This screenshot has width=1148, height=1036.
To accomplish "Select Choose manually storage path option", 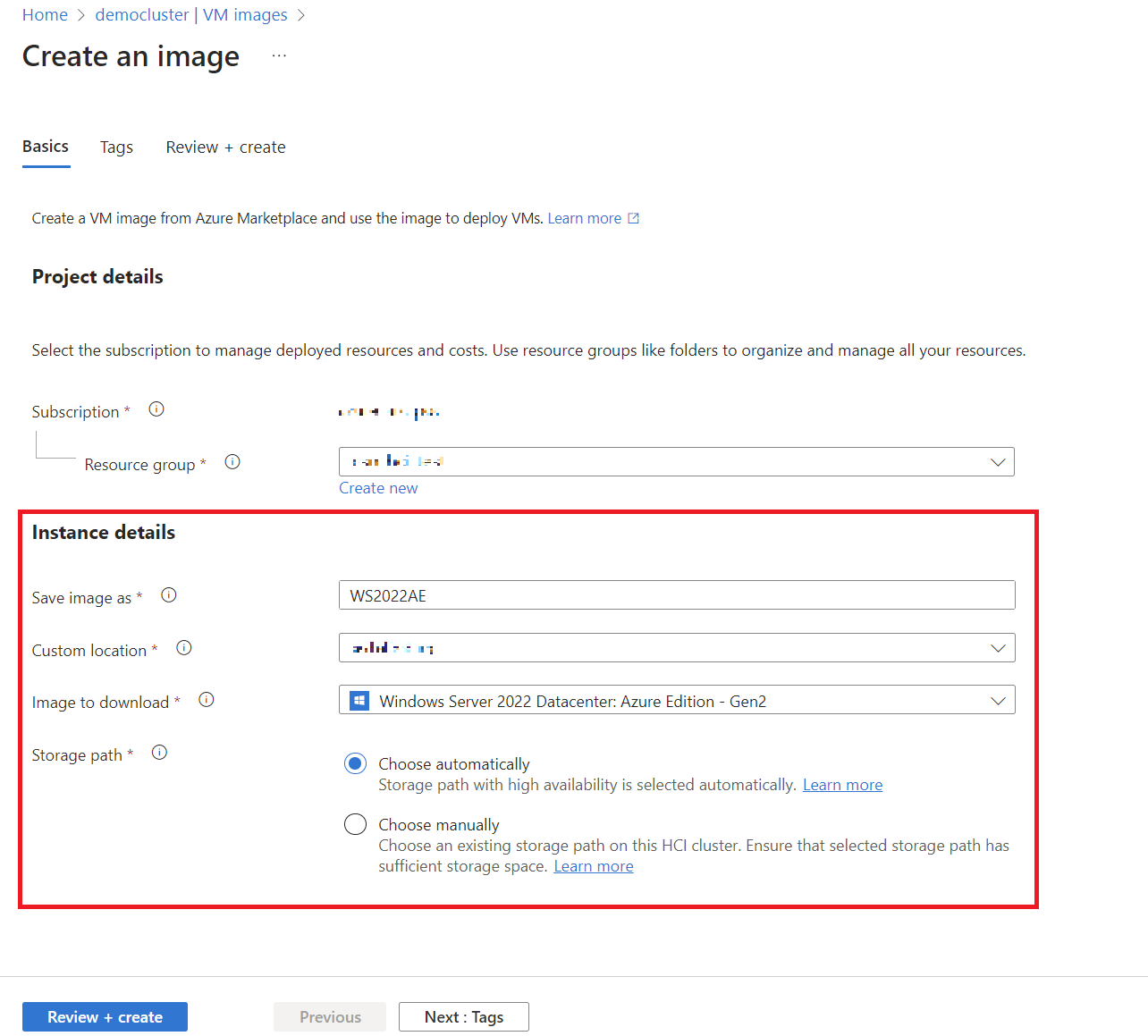I will coord(356,824).
